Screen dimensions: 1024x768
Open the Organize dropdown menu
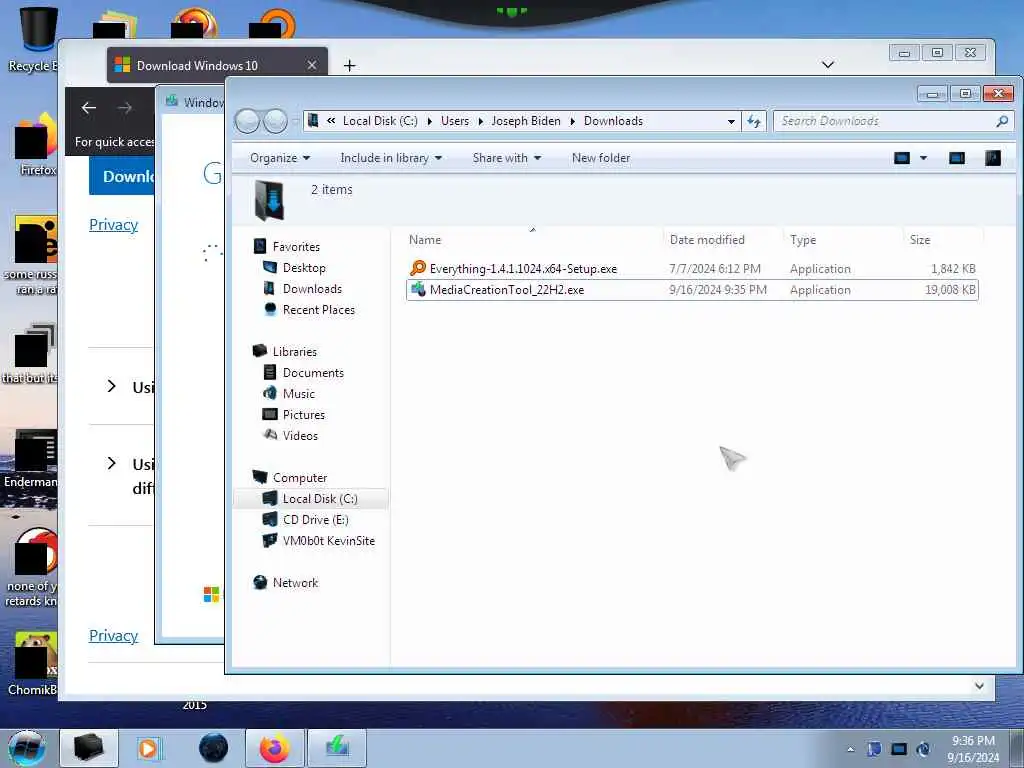(280, 158)
